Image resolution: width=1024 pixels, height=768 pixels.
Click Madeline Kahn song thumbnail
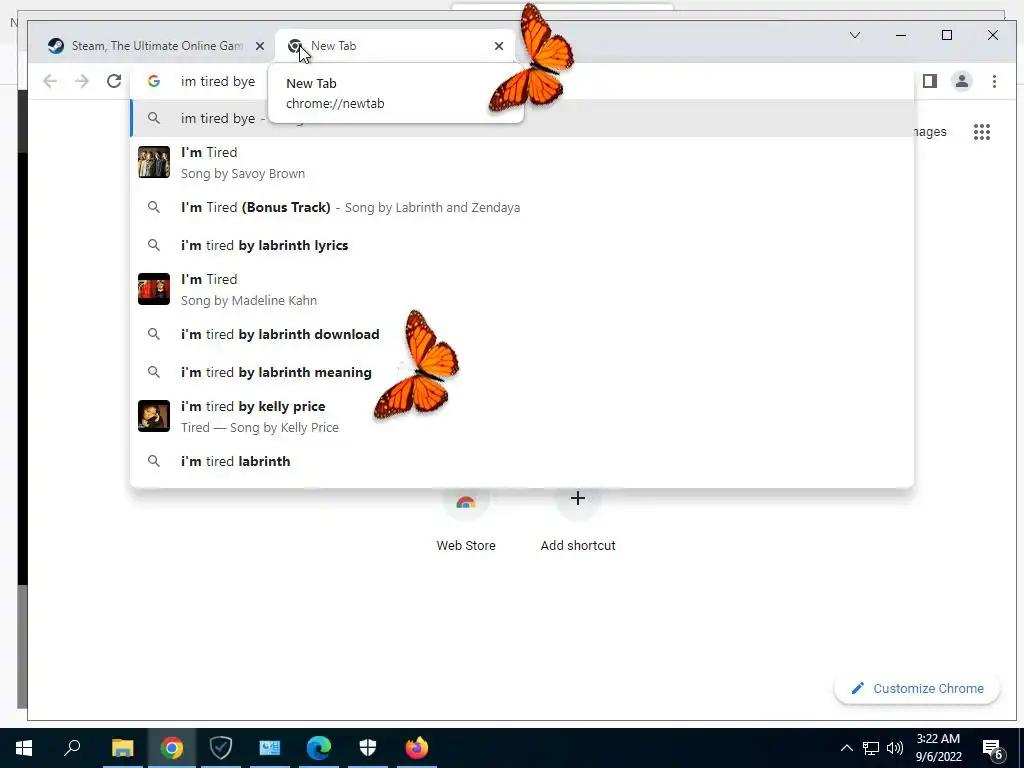click(154, 289)
